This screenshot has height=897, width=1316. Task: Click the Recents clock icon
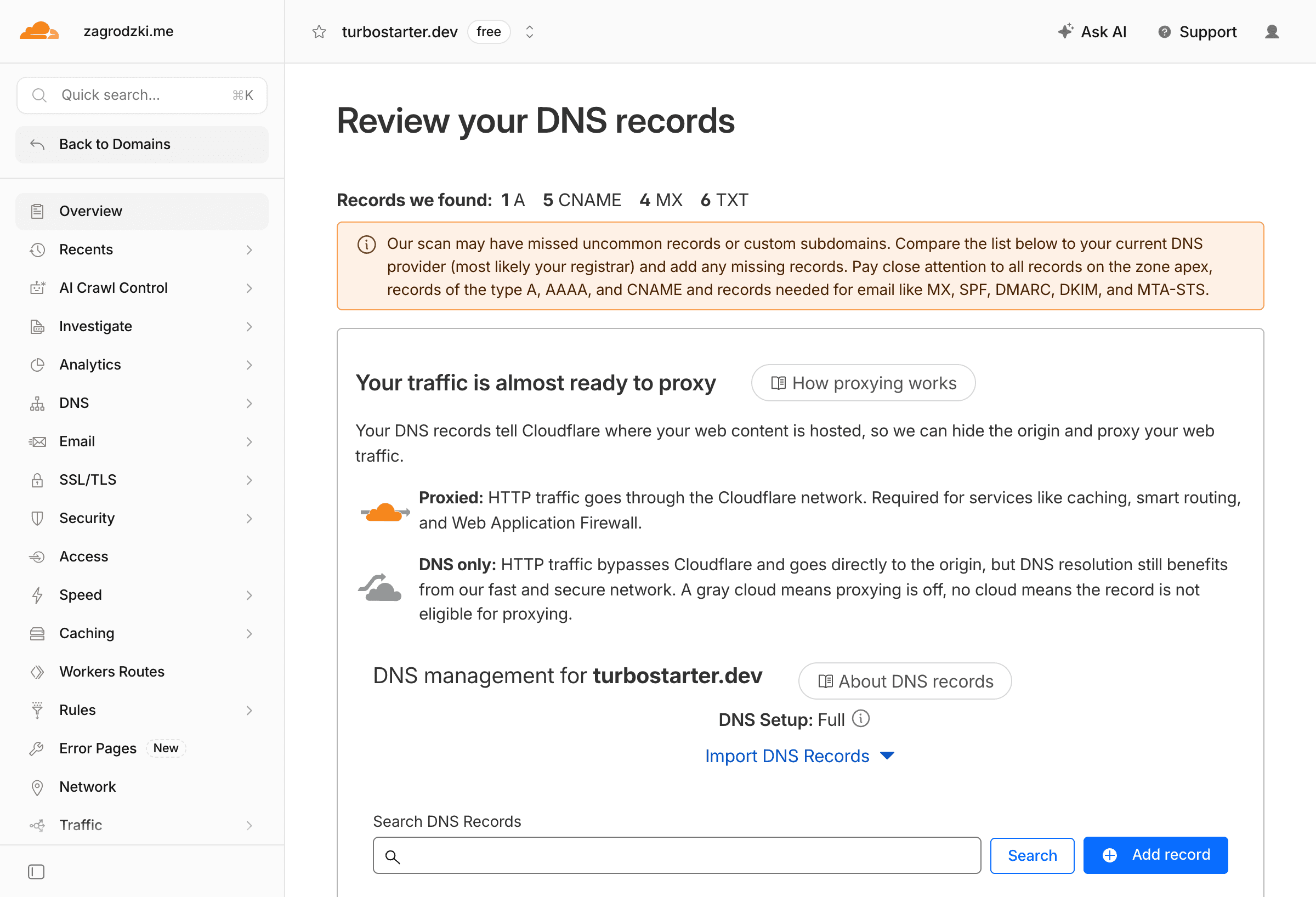(37, 249)
